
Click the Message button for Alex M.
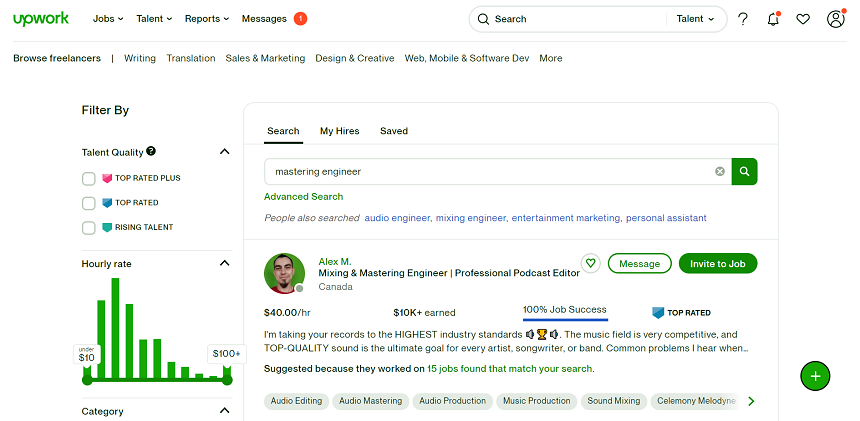click(x=640, y=264)
